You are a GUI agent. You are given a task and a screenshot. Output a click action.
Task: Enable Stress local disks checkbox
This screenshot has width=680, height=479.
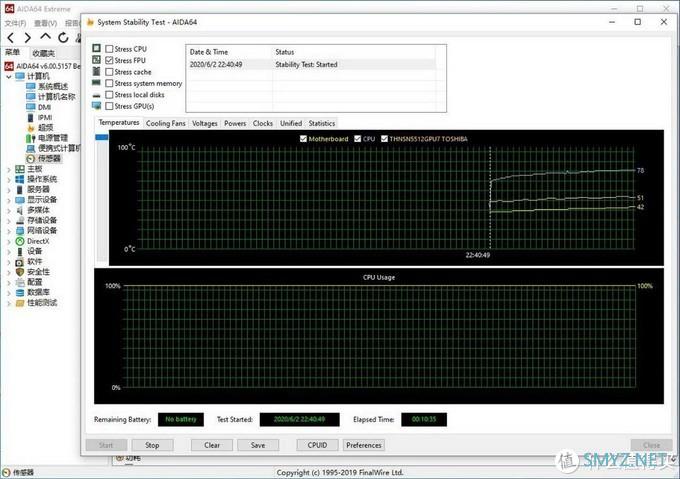click(x=109, y=94)
